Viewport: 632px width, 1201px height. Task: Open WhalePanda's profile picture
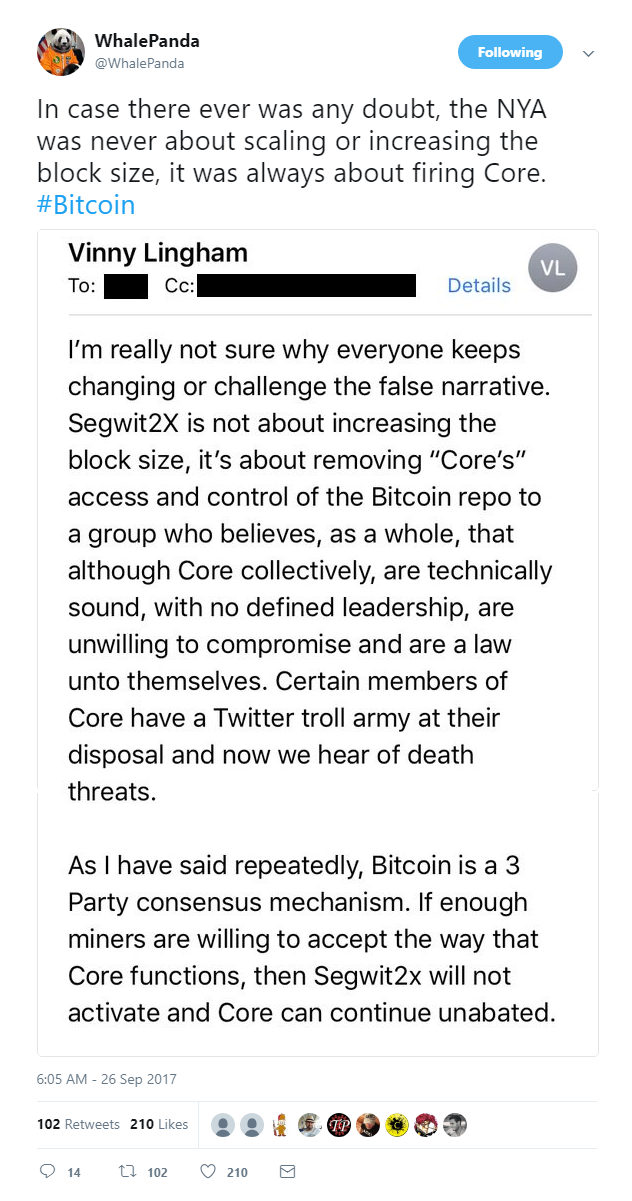coord(61,52)
